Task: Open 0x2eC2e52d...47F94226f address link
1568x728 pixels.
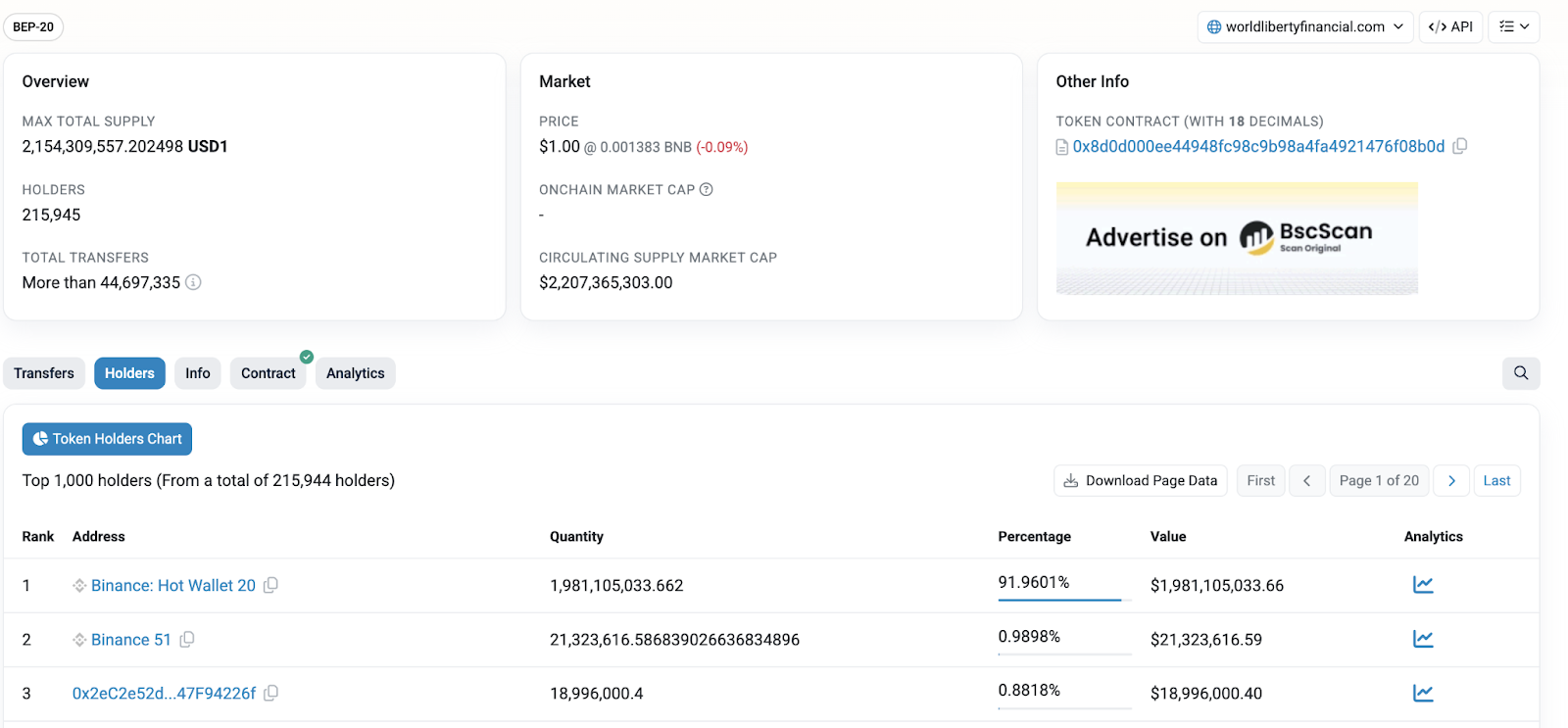Action: pyautogui.click(x=164, y=693)
